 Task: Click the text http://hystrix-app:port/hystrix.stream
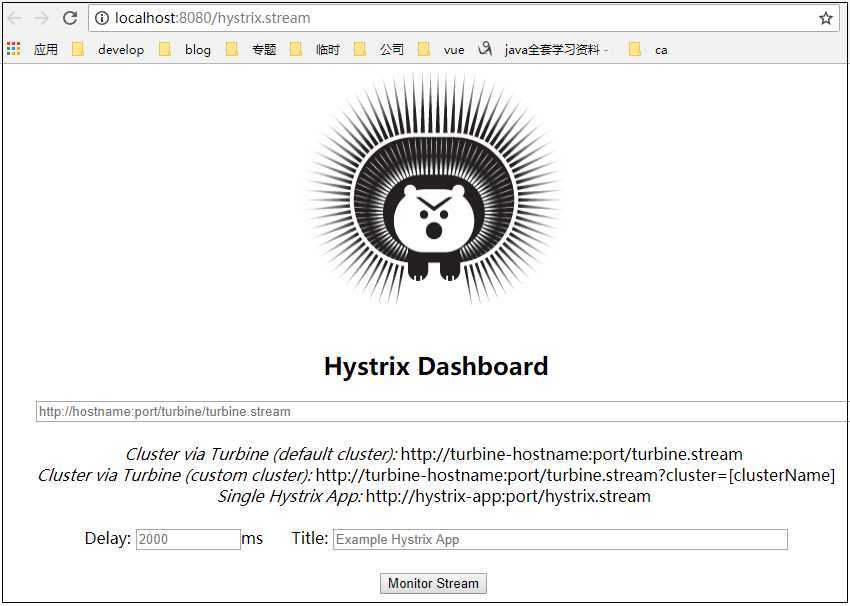point(508,496)
